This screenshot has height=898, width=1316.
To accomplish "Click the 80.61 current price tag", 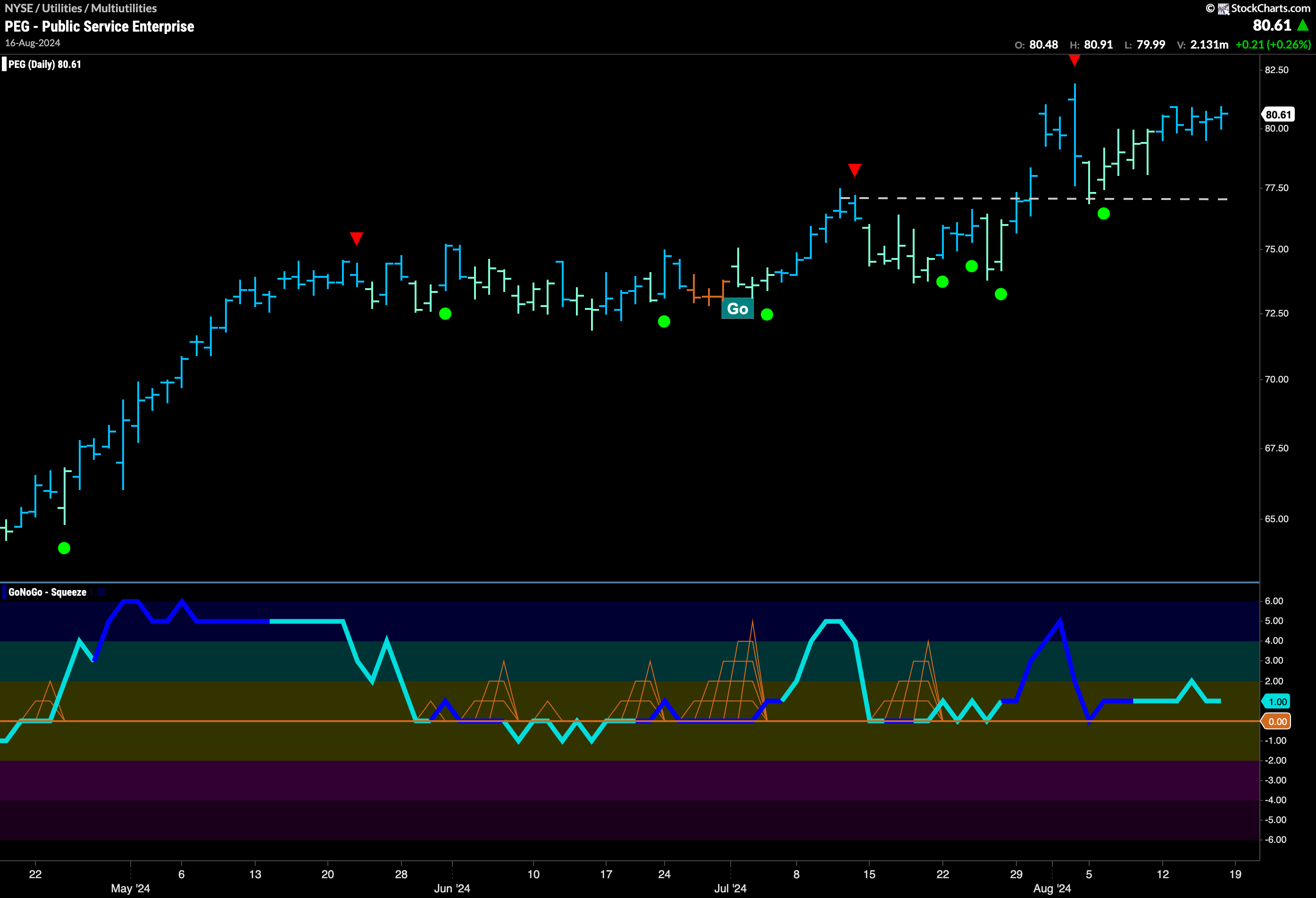I will click(x=1278, y=115).
